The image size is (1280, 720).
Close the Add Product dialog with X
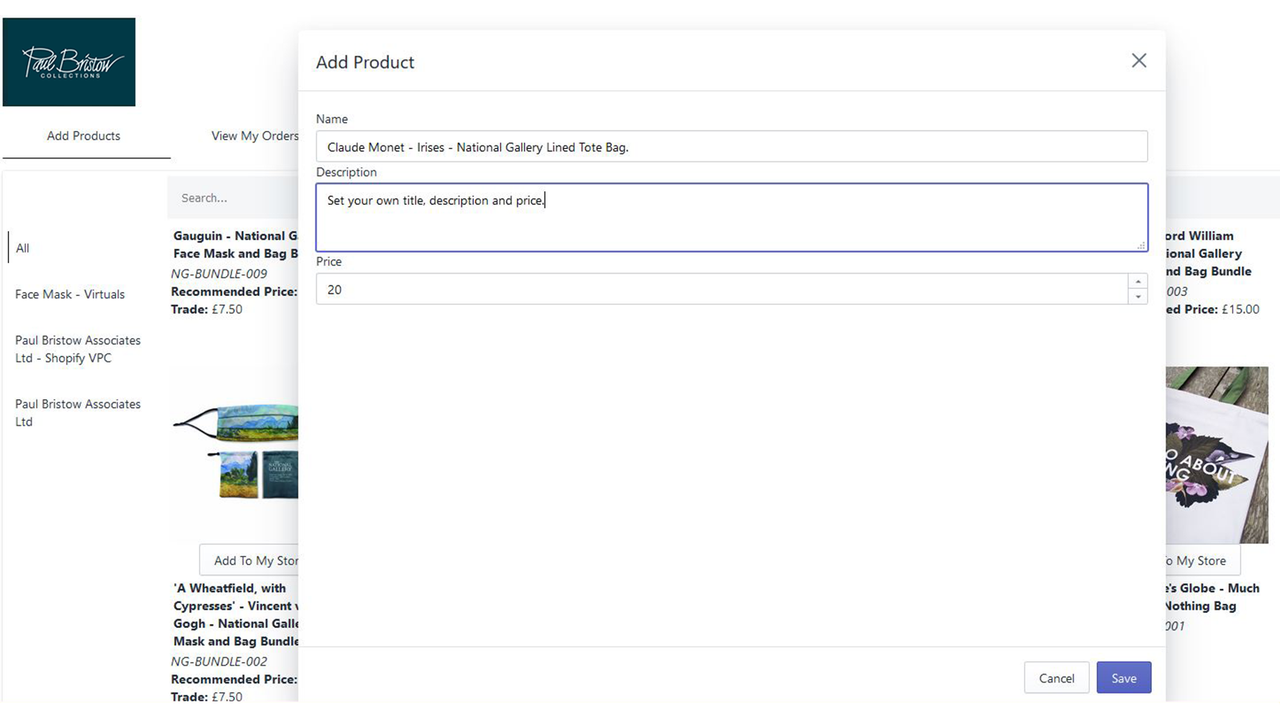coord(1138,61)
